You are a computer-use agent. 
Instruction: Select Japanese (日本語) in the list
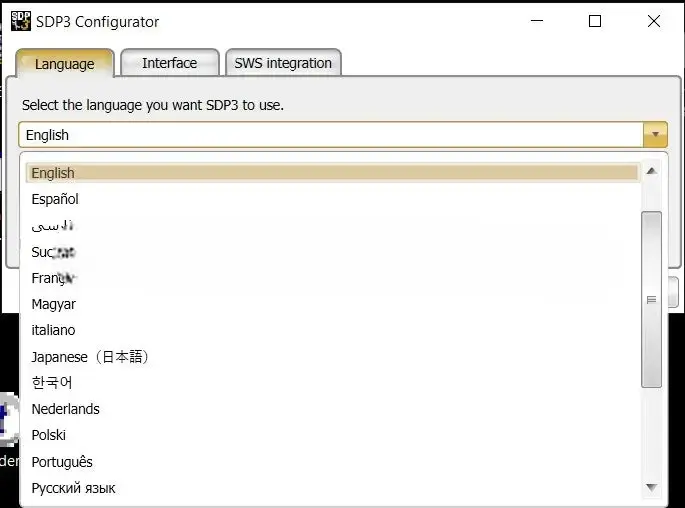pyautogui.click(x=332, y=356)
